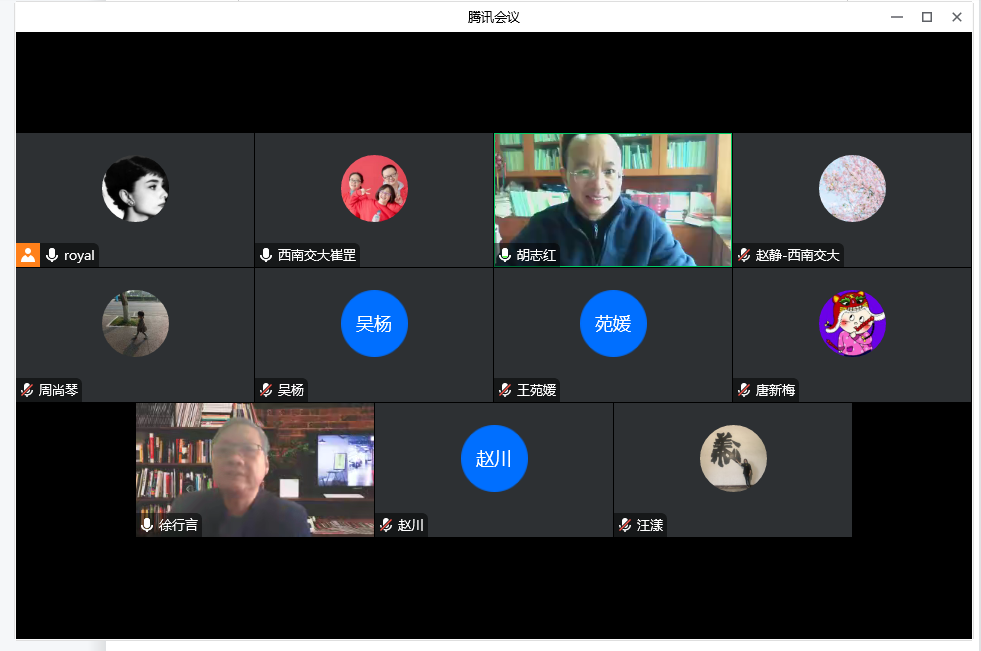Image resolution: width=981 pixels, height=651 pixels.
Task: Click the cartoon lion avatar of 唐新梅
Action: [852, 323]
